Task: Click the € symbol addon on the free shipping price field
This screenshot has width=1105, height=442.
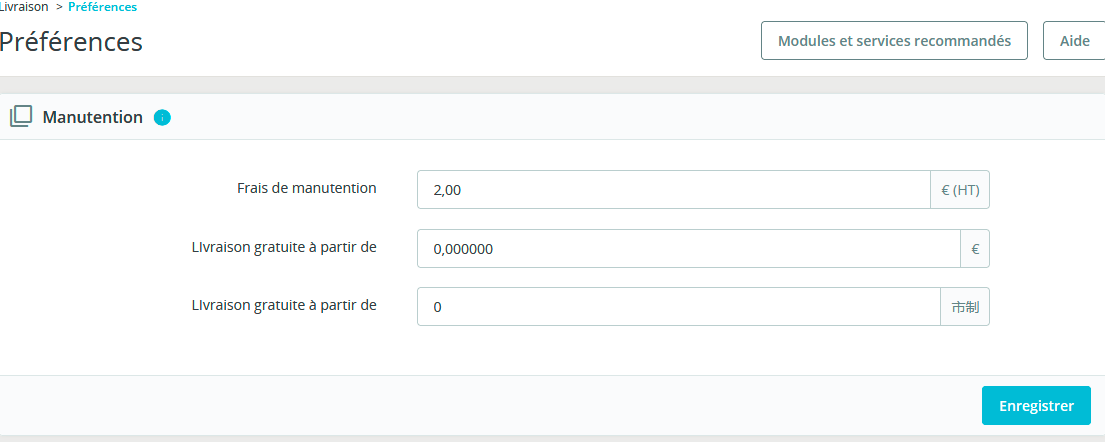Action: coord(975,248)
